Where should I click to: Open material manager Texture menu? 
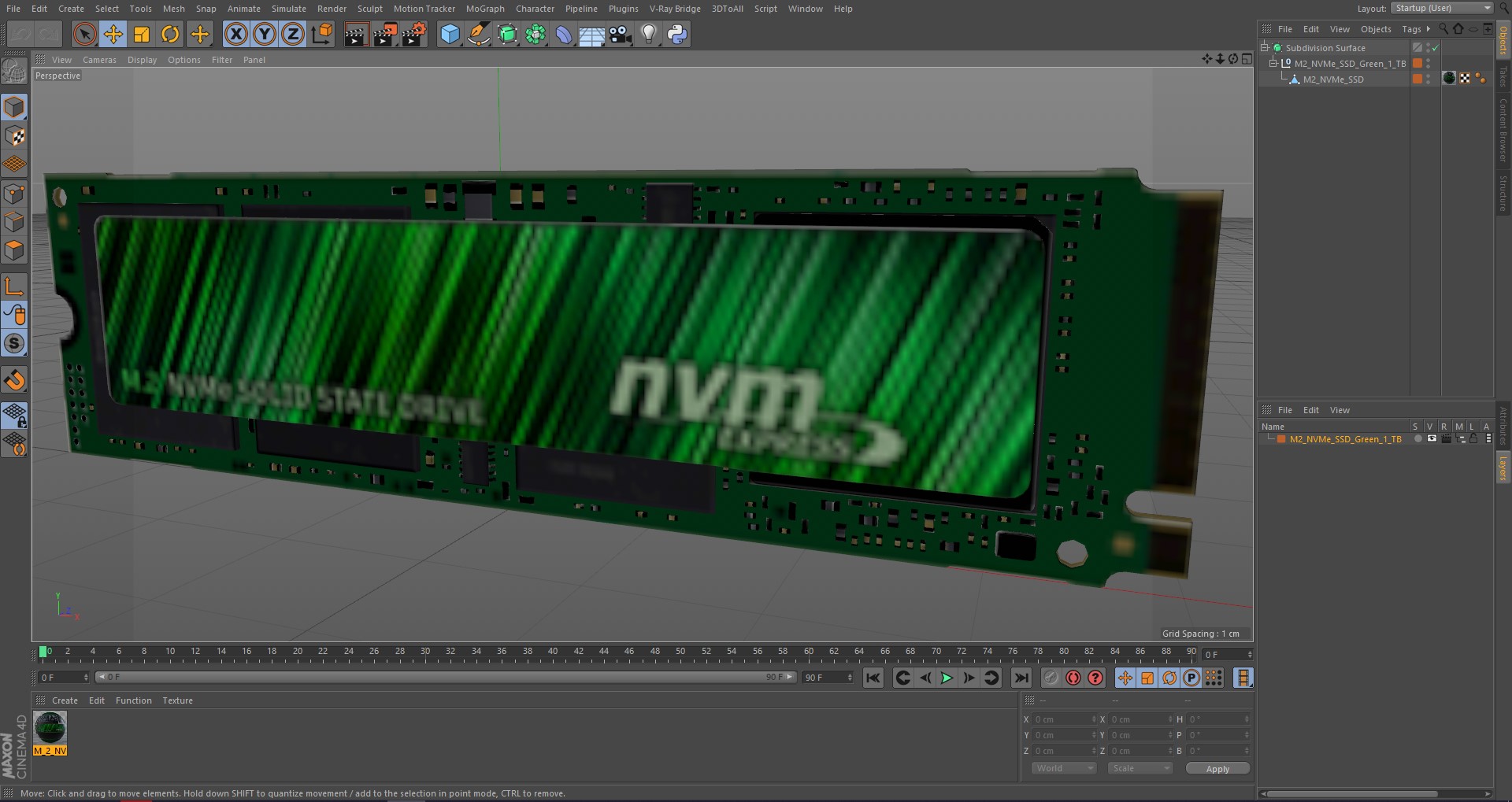coord(177,700)
